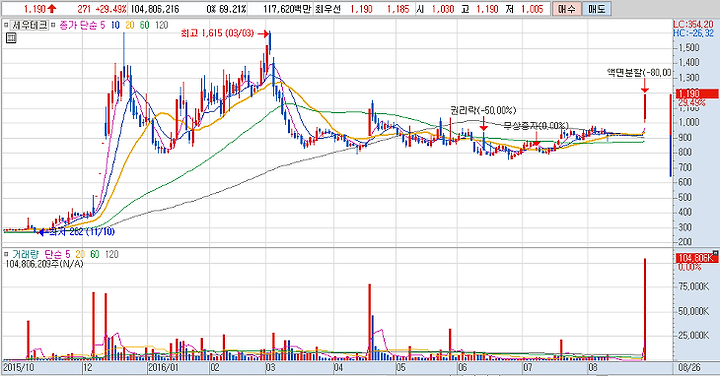Image resolution: width=720 pixels, height=376 pixels.
Task: Click the 매수 (buy) button
Action: [x=567, y=9]
